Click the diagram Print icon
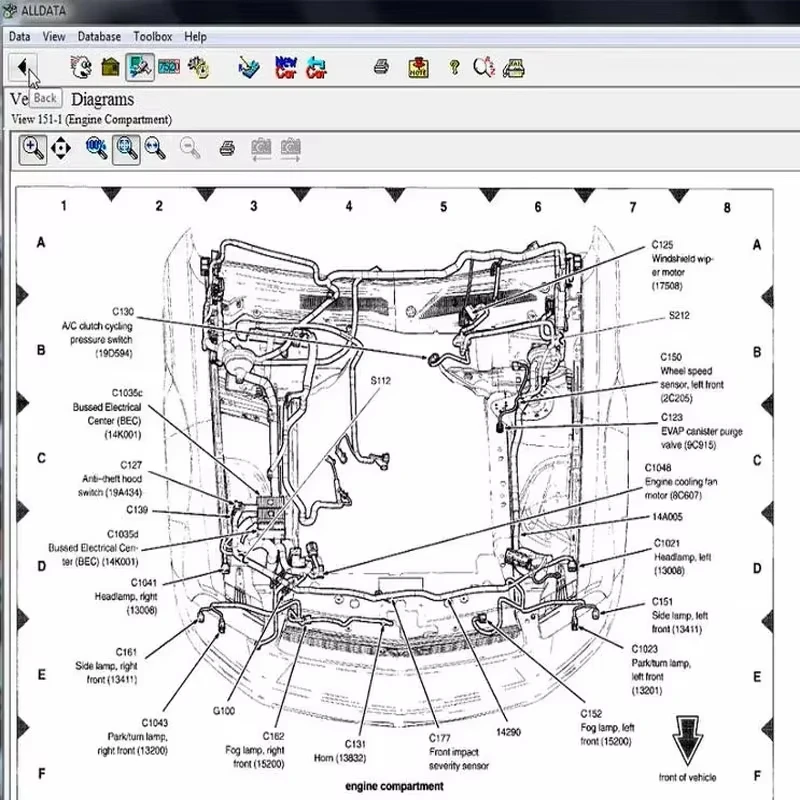800x800 pixels. tap(225, 148)
